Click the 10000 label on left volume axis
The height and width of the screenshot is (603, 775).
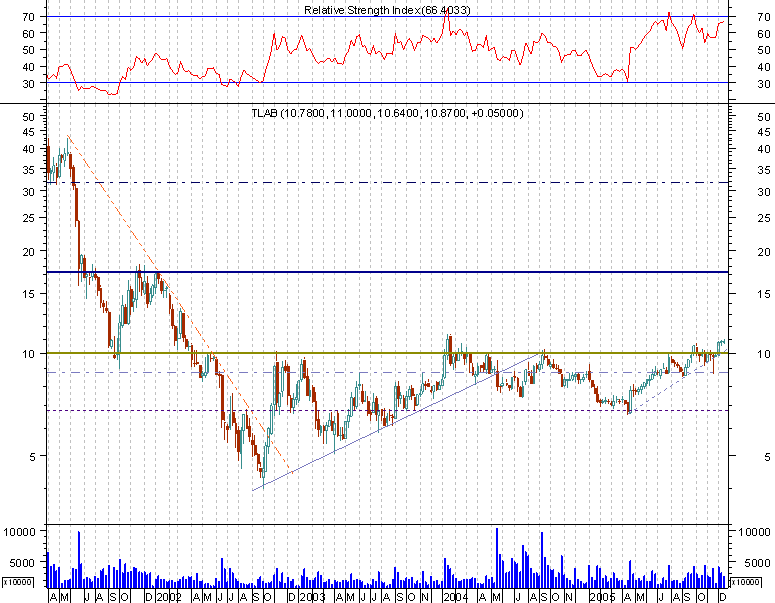[x=19, y=532]
